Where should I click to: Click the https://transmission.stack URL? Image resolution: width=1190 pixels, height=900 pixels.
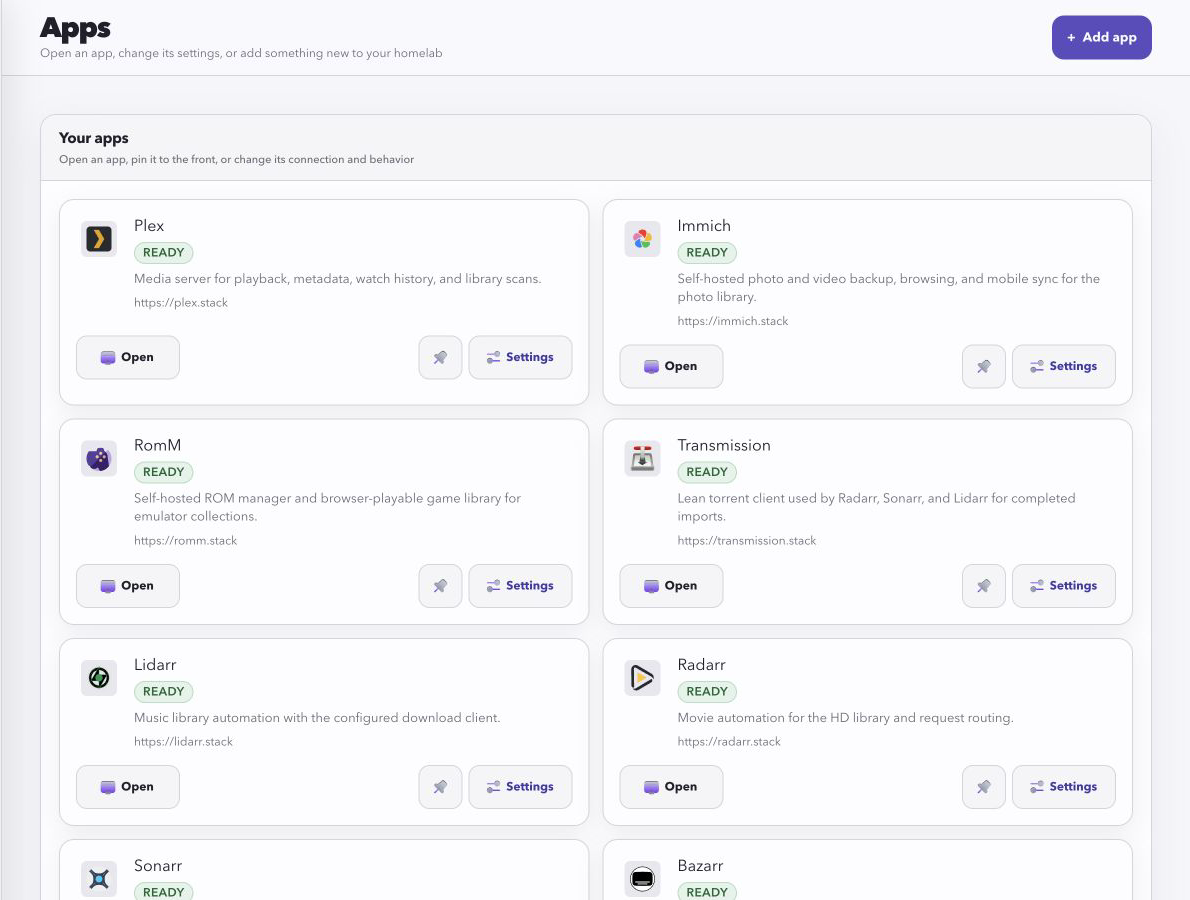pos(747,540)
